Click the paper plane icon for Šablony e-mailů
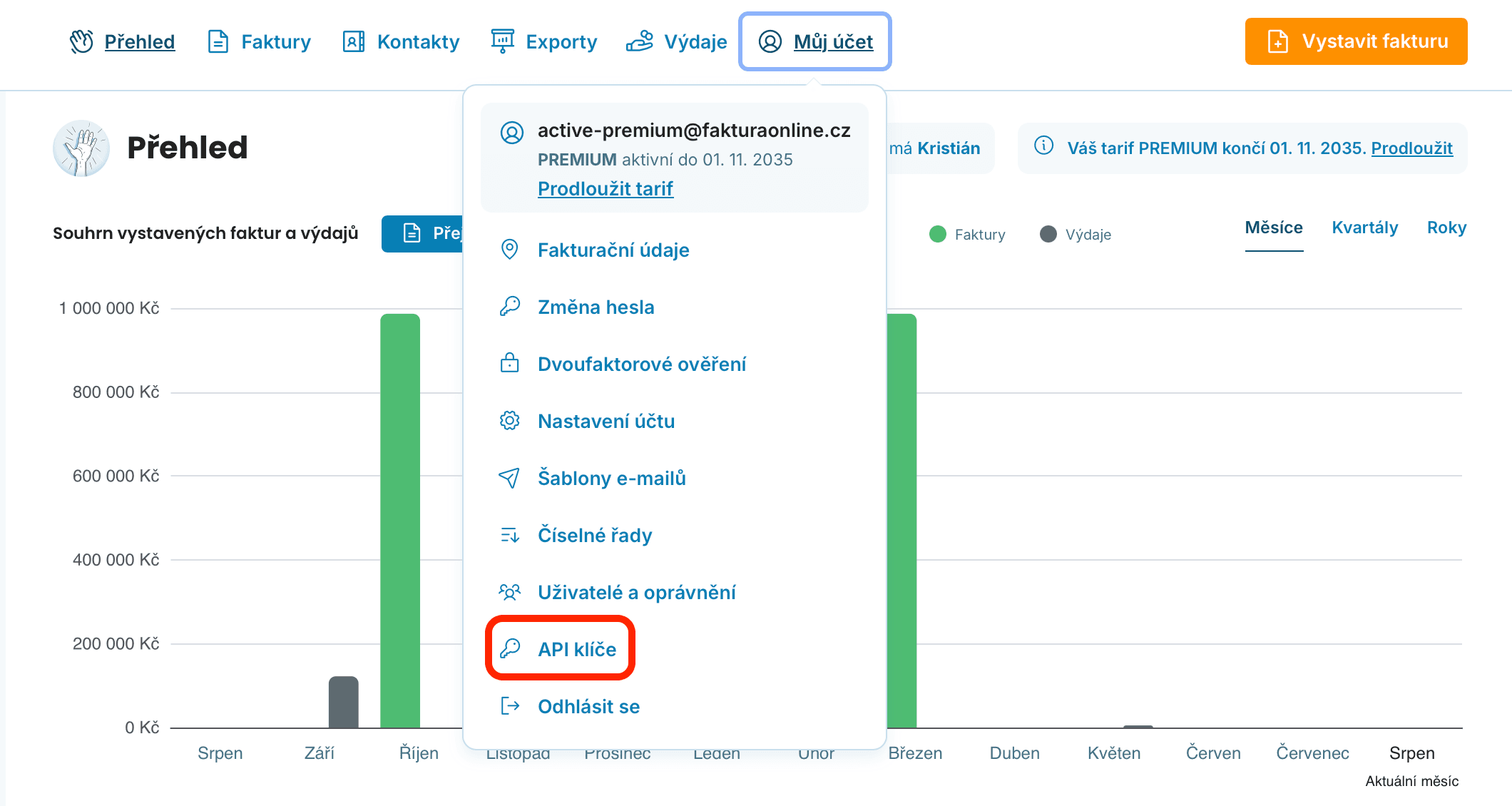Screen dimensions: 1512x806 509,478
